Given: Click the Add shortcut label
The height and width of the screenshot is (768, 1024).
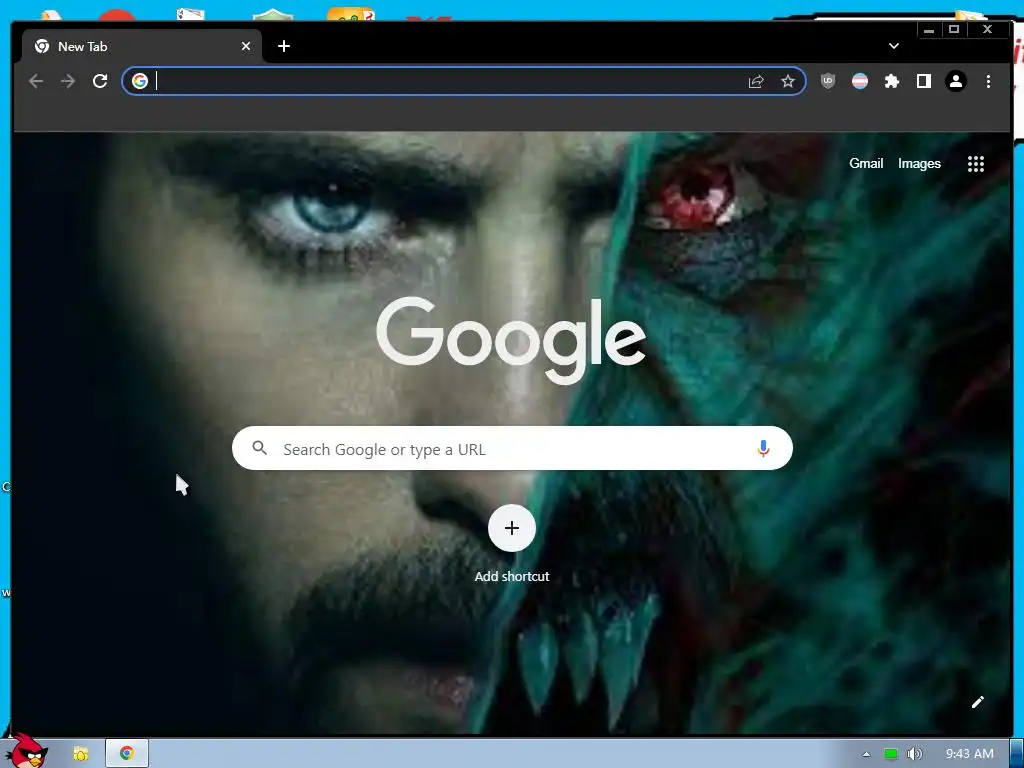Looking at the screenshot, I should point(512,576).
